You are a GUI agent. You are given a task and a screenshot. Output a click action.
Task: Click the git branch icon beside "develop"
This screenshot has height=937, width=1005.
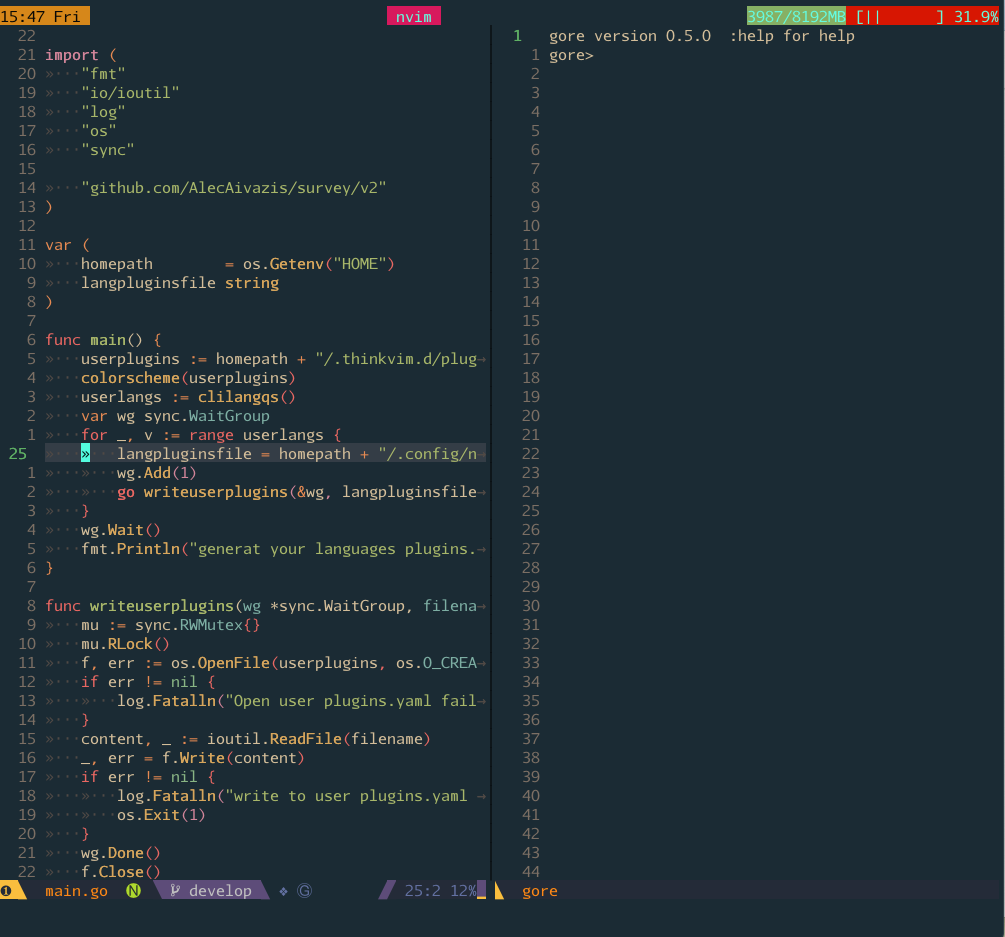point(176,890)
